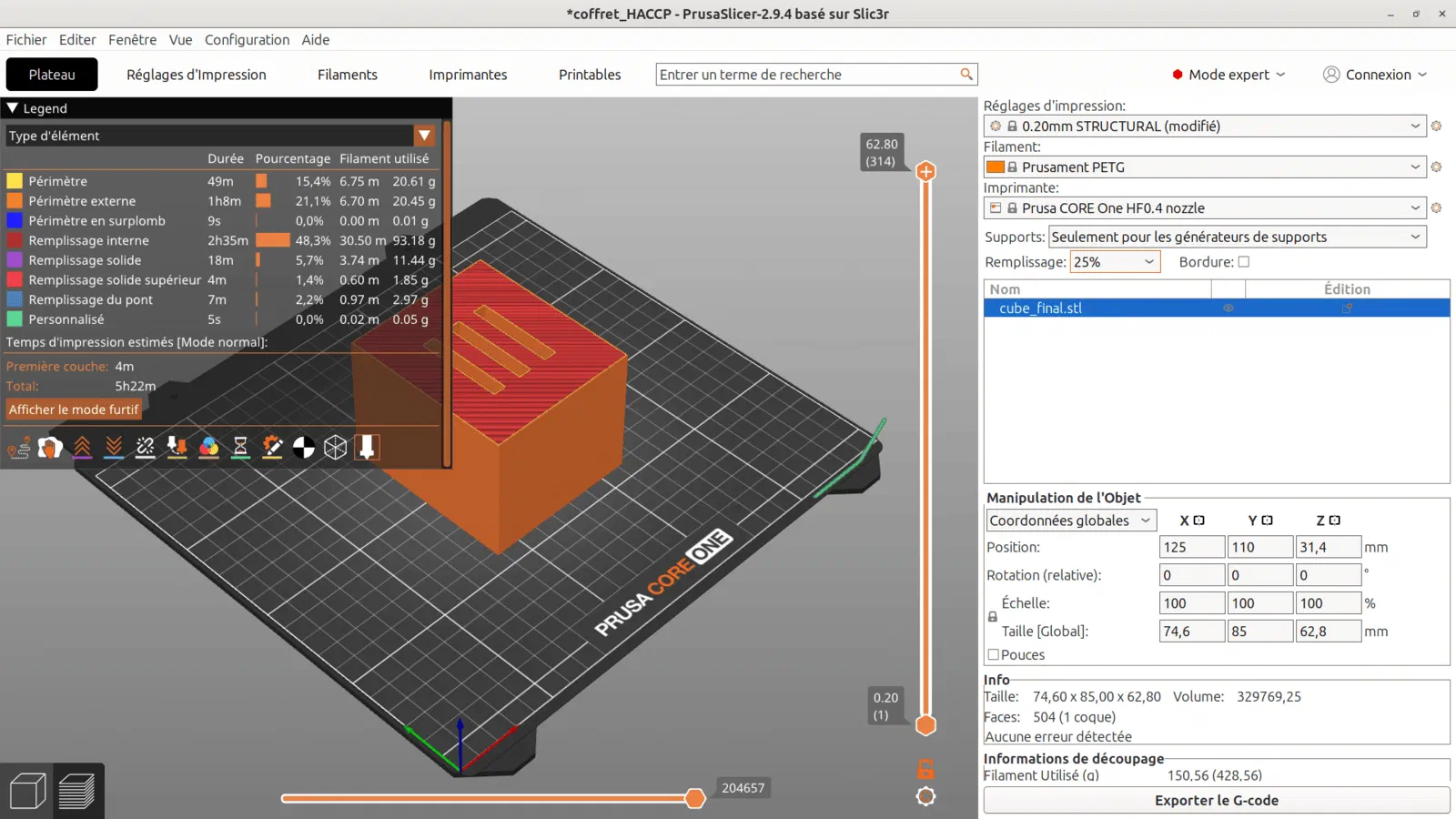
Task: Open Editer menu
Action: [x=77, y=40]
